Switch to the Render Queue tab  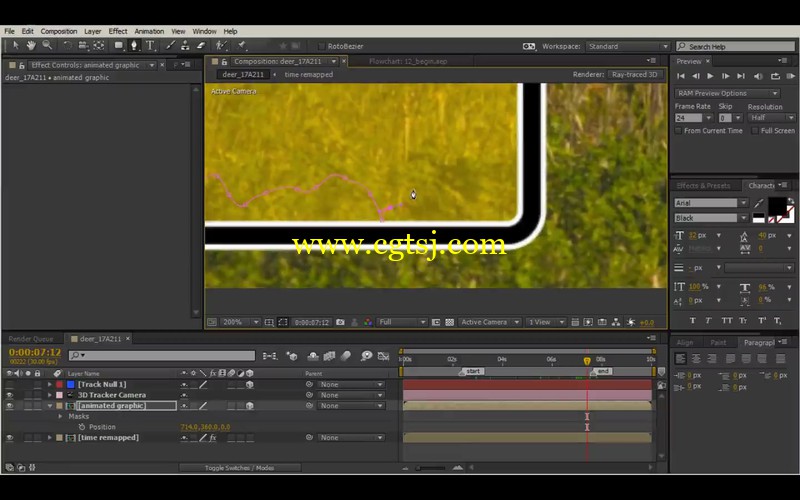click(x=31, y=339)
